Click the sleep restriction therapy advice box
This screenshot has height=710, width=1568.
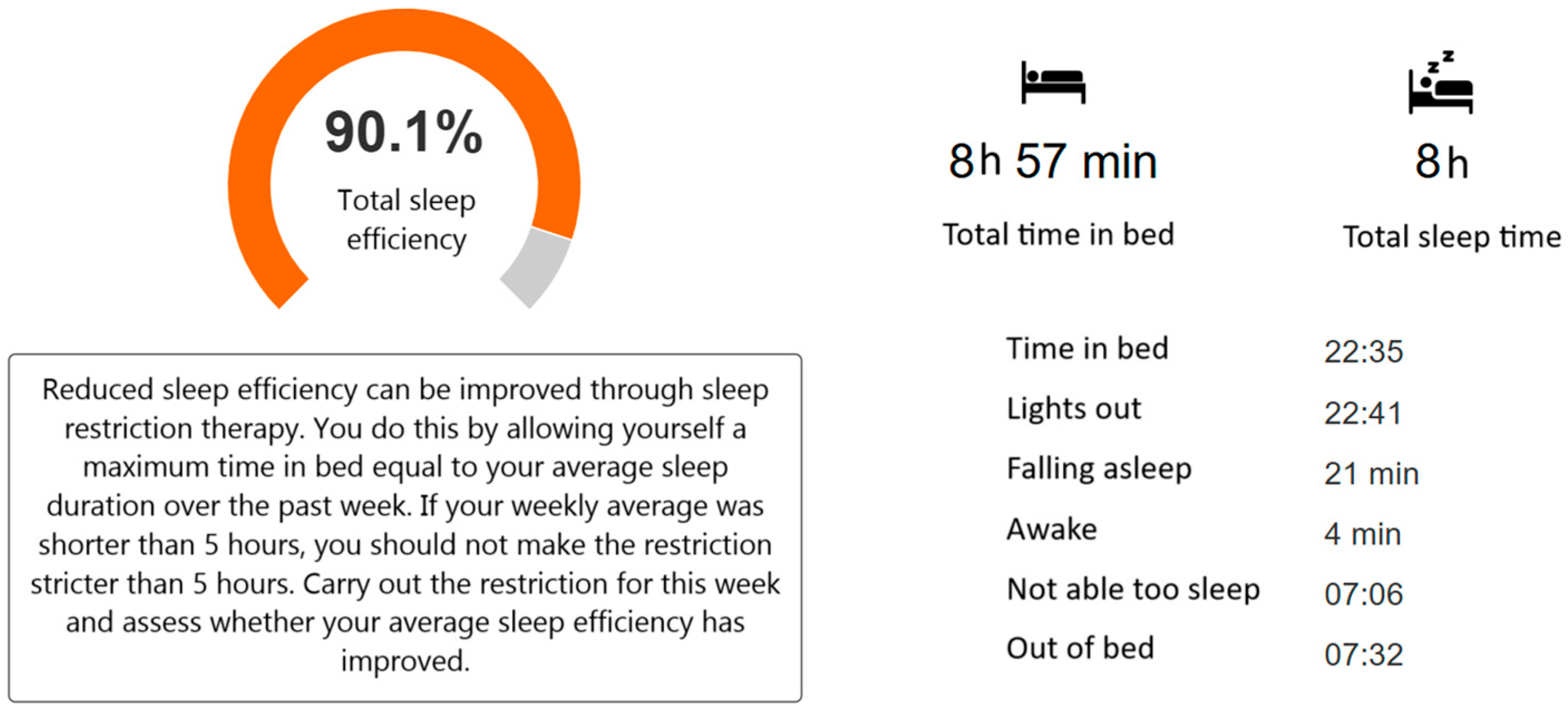pos(405,527)
